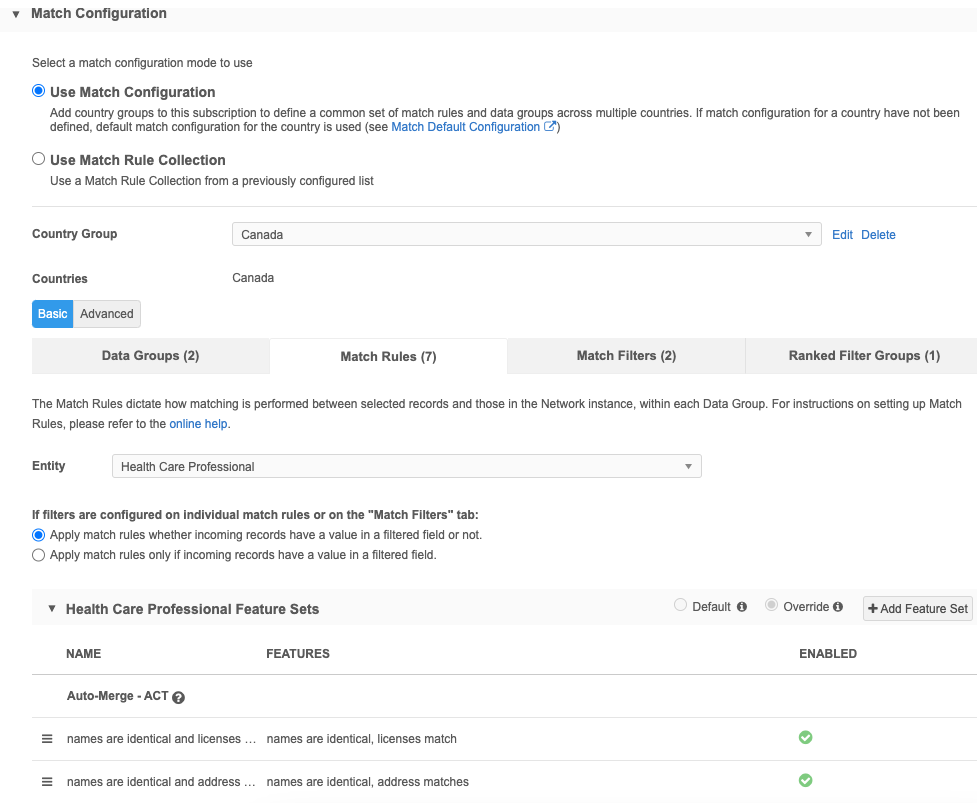
Task: Select Use Match Configuration radio button
Action: pyautogui.click(x=39, y=91)
